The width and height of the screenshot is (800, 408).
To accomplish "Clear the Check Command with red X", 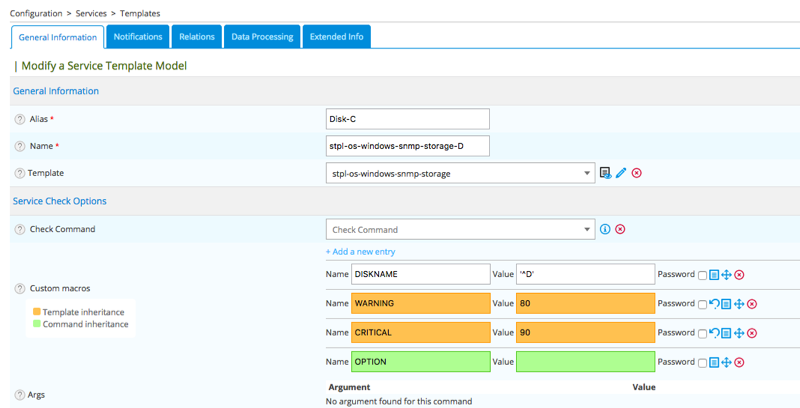I will (x=620, y=229).
